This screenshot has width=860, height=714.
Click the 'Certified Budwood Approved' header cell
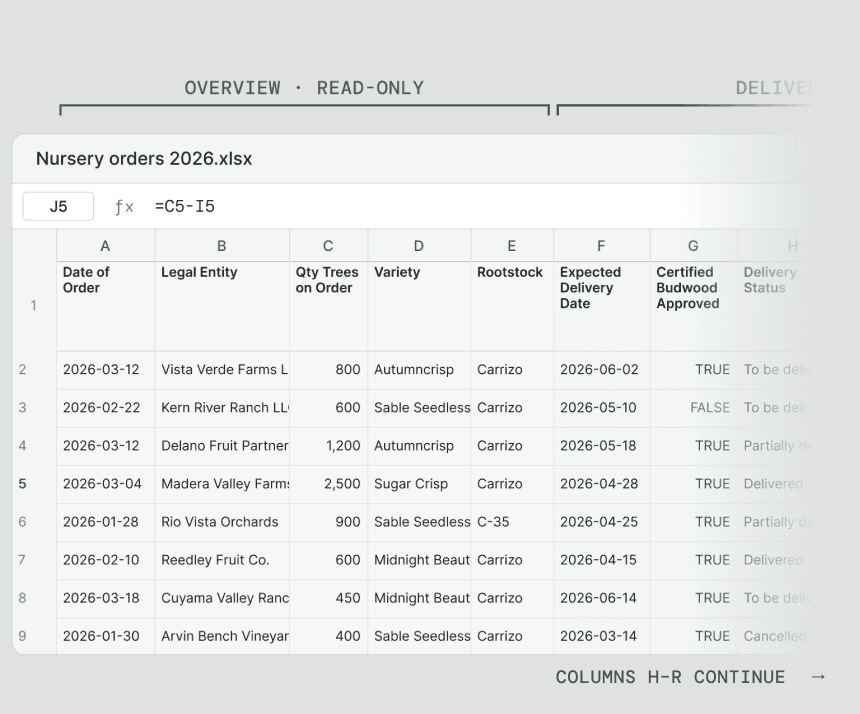[x=694, y=306]
